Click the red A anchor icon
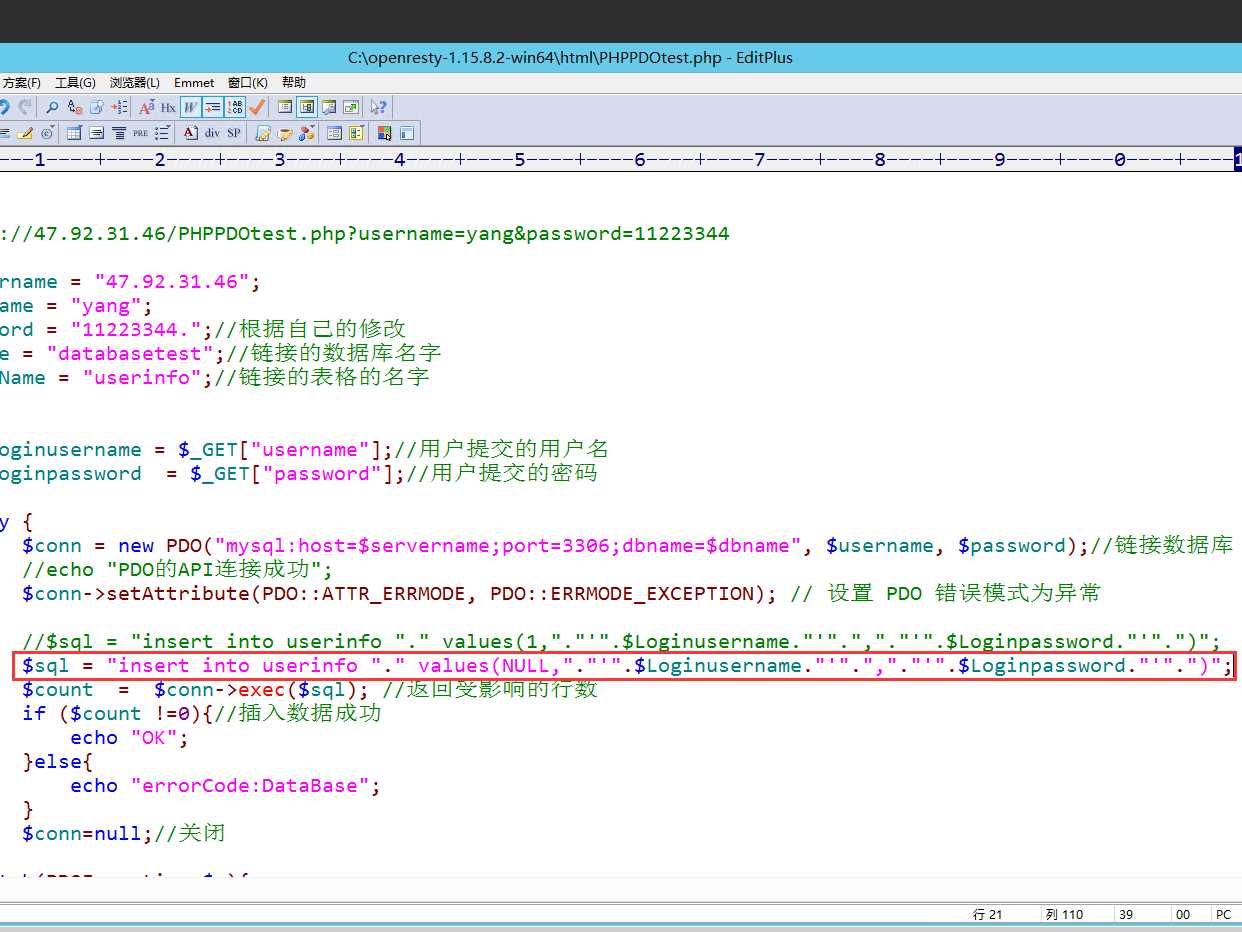This screenshot has width=1242, height=932. point(190,133)
